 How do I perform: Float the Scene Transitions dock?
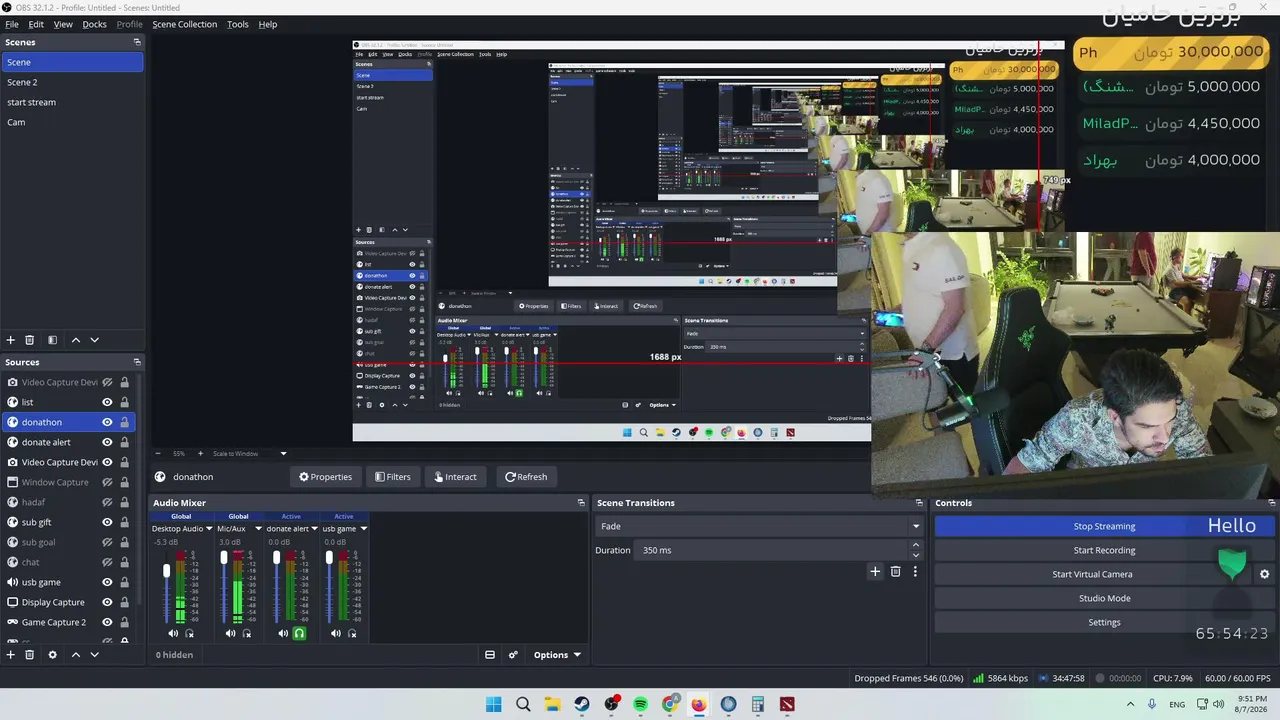click(919, 503)
